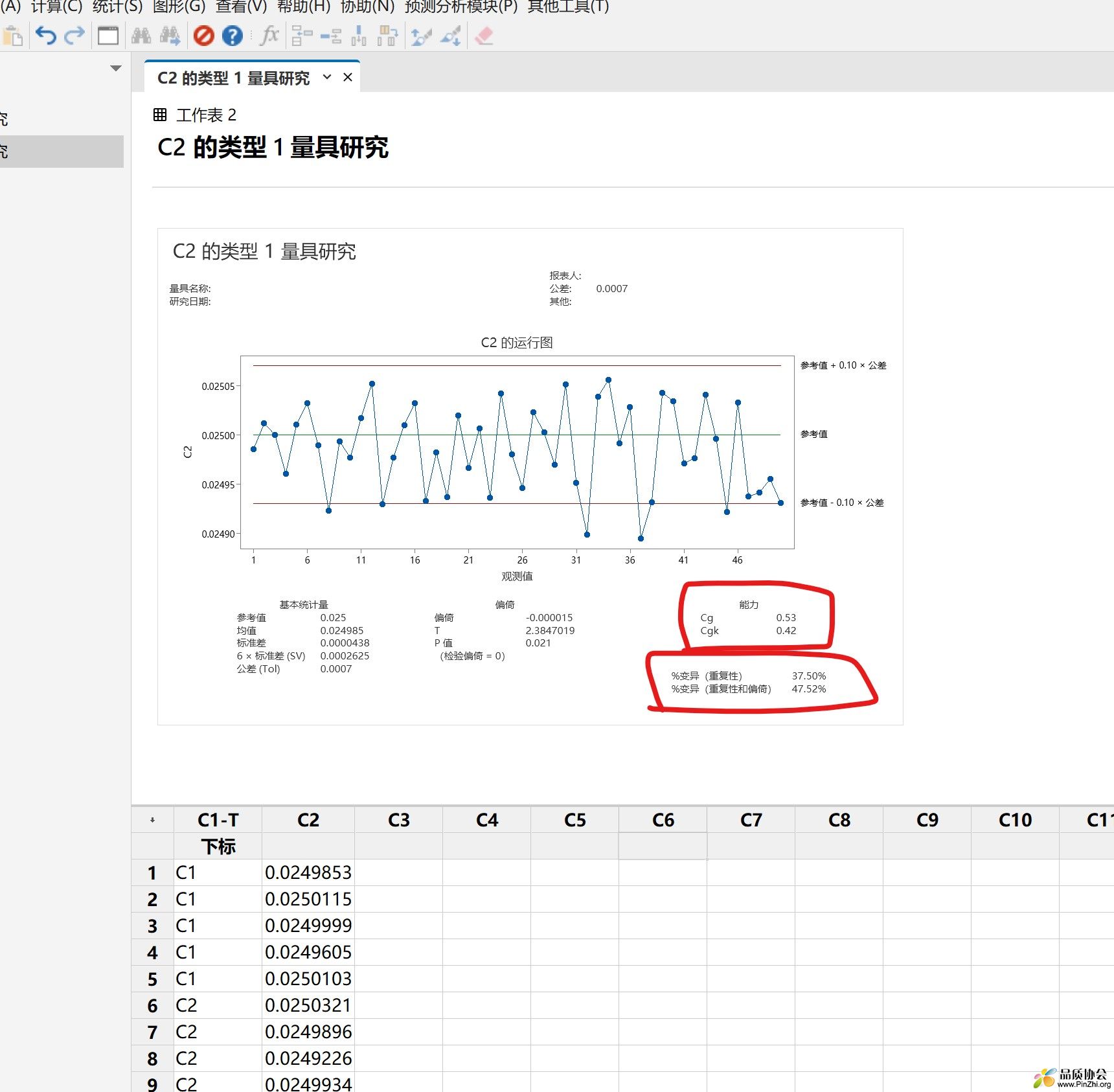Close the C2 的类型 1 量具研究 tab
Image resolution: width=1114 pixels, height=1092 pixels.
coord(348,77)
